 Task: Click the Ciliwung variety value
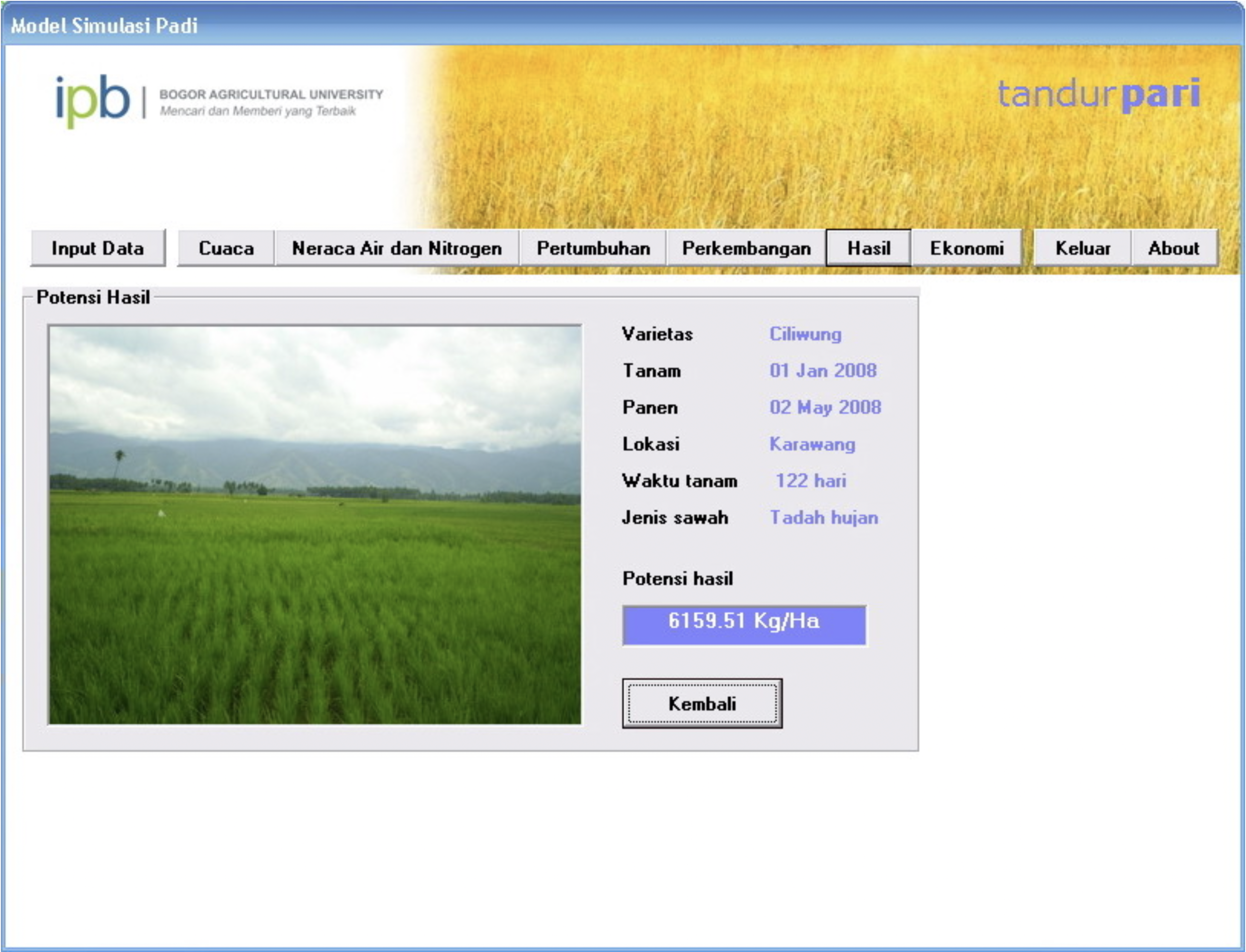coord(804,334)
